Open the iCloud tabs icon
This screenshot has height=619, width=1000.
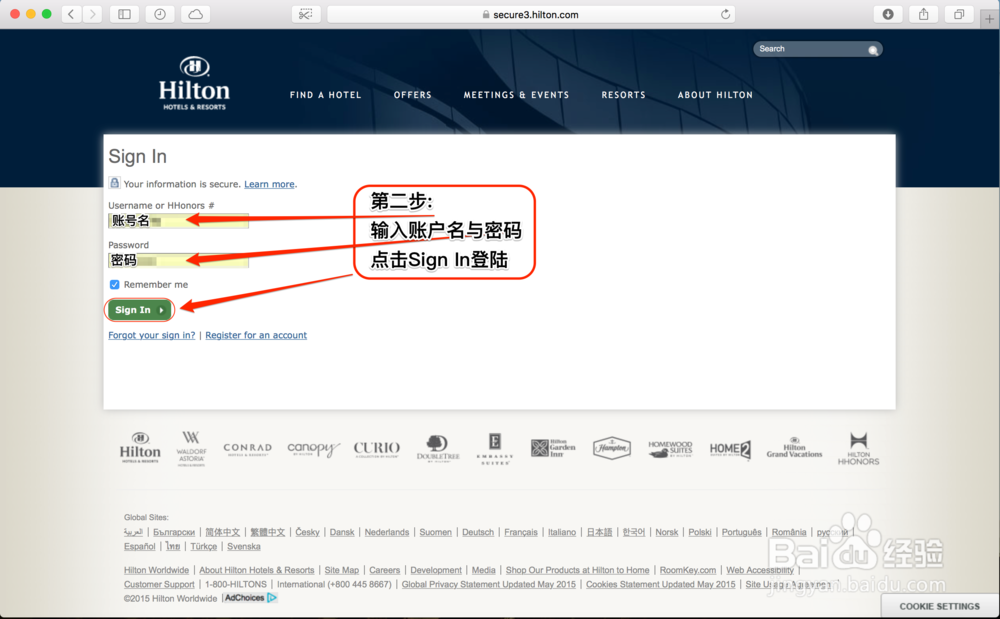pos(196,14)
